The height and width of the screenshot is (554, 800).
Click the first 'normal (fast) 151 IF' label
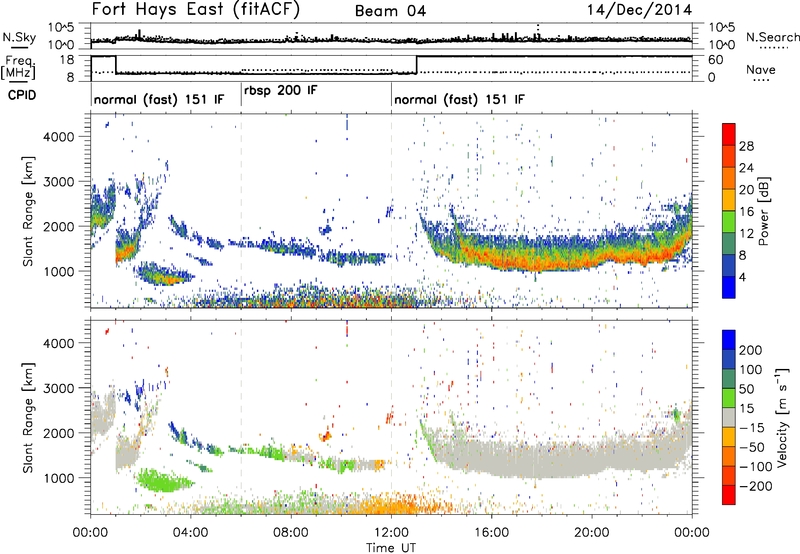(x=159, y=99)
